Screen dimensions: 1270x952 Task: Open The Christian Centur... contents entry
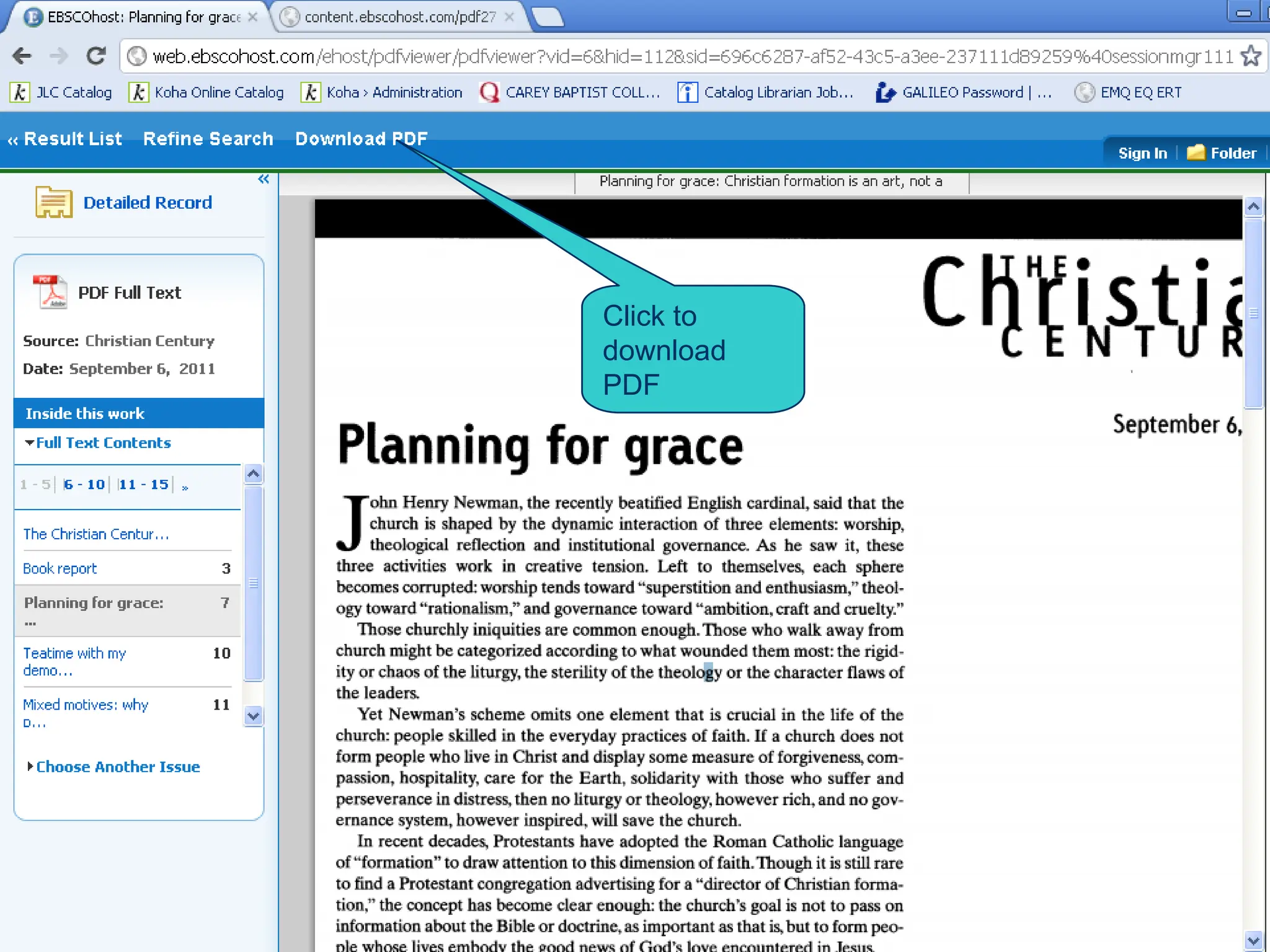[x=96, y=534]
